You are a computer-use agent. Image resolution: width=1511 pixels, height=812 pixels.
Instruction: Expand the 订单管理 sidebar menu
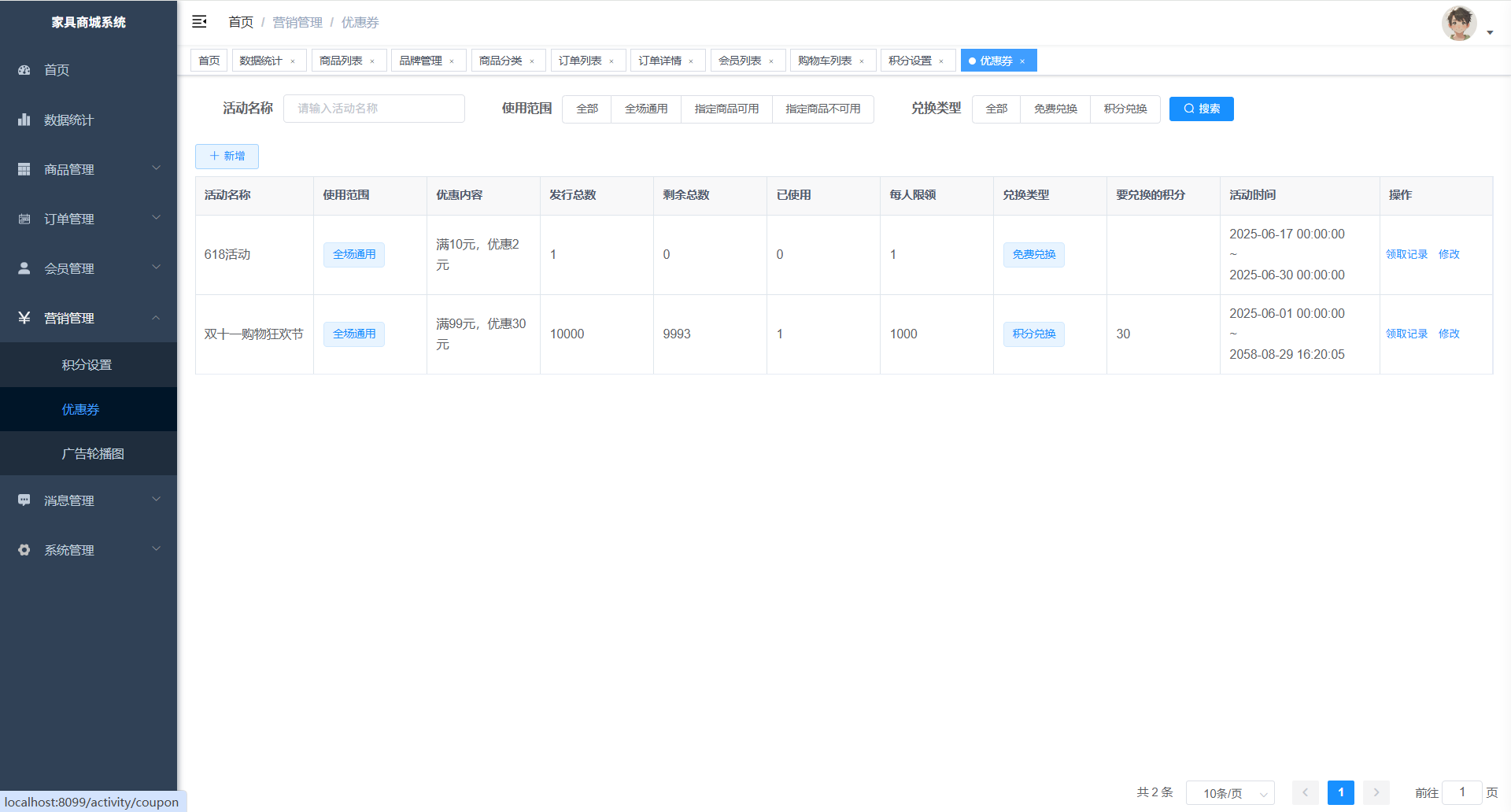click(88, 219)
